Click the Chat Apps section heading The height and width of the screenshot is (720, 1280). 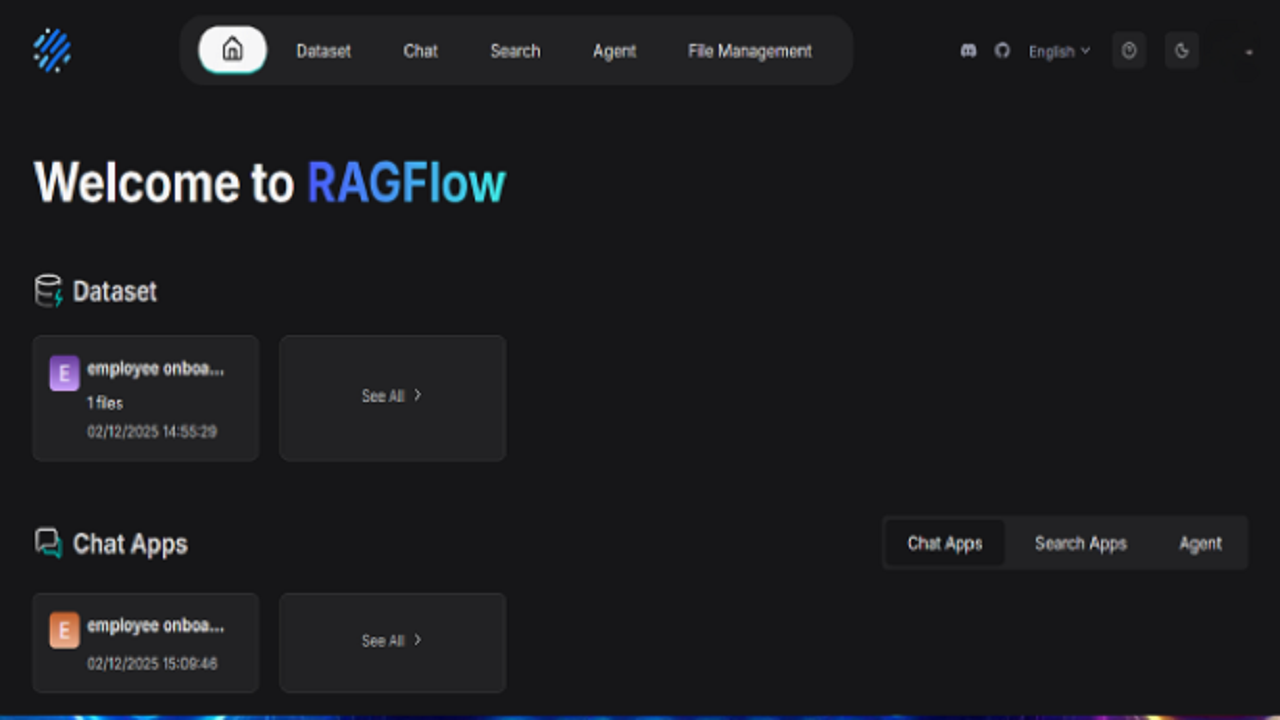coord(130,543)
